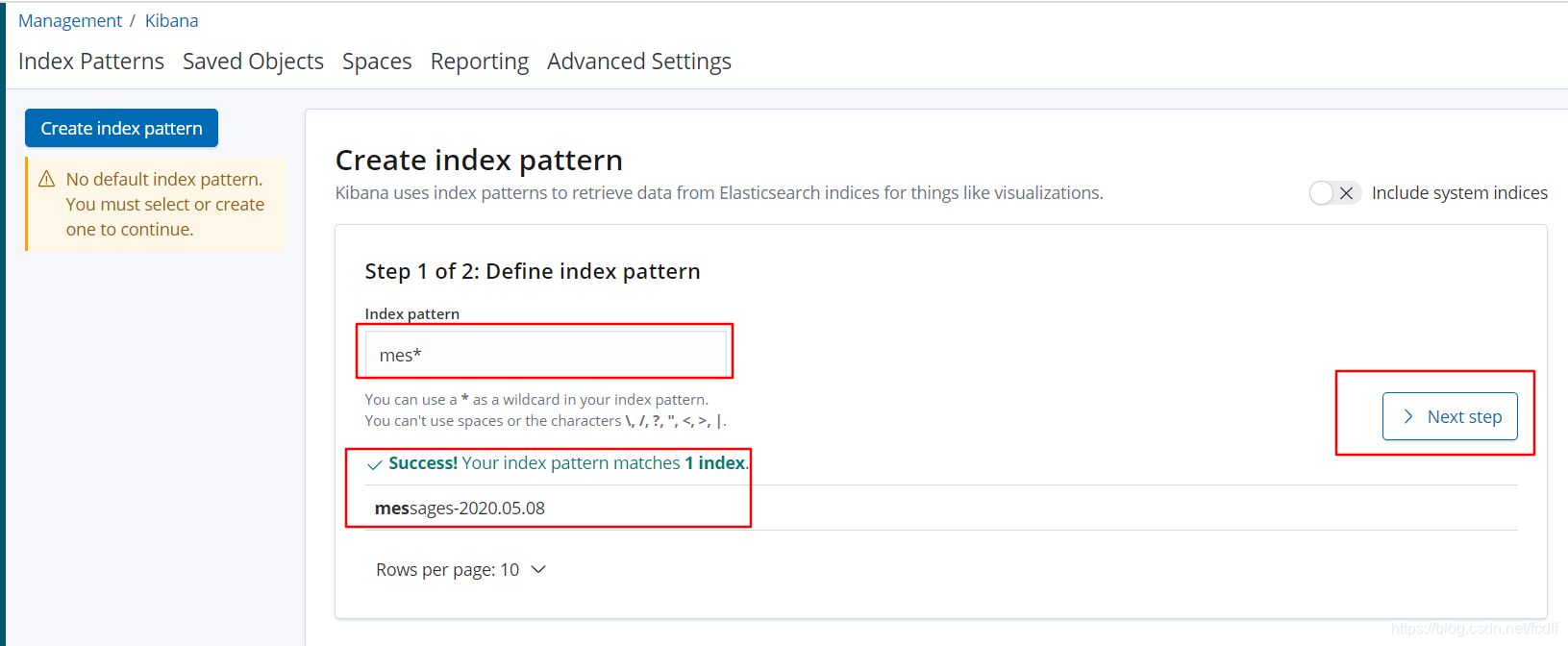Open the Spaces tab
The width and height of the screenshot is (1568, 646).
click(377, 62)
